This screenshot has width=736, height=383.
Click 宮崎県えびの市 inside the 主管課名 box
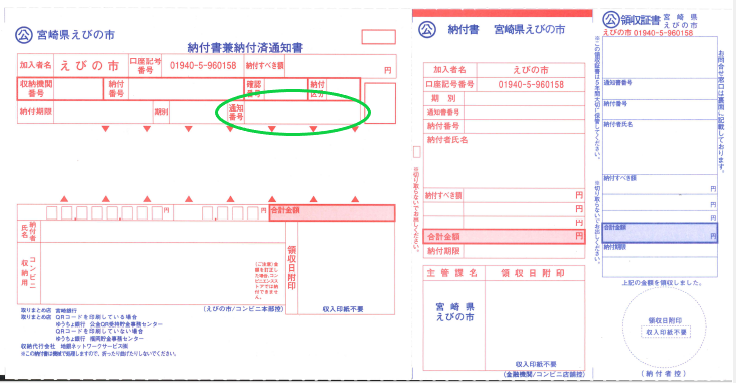coord(455,312)
